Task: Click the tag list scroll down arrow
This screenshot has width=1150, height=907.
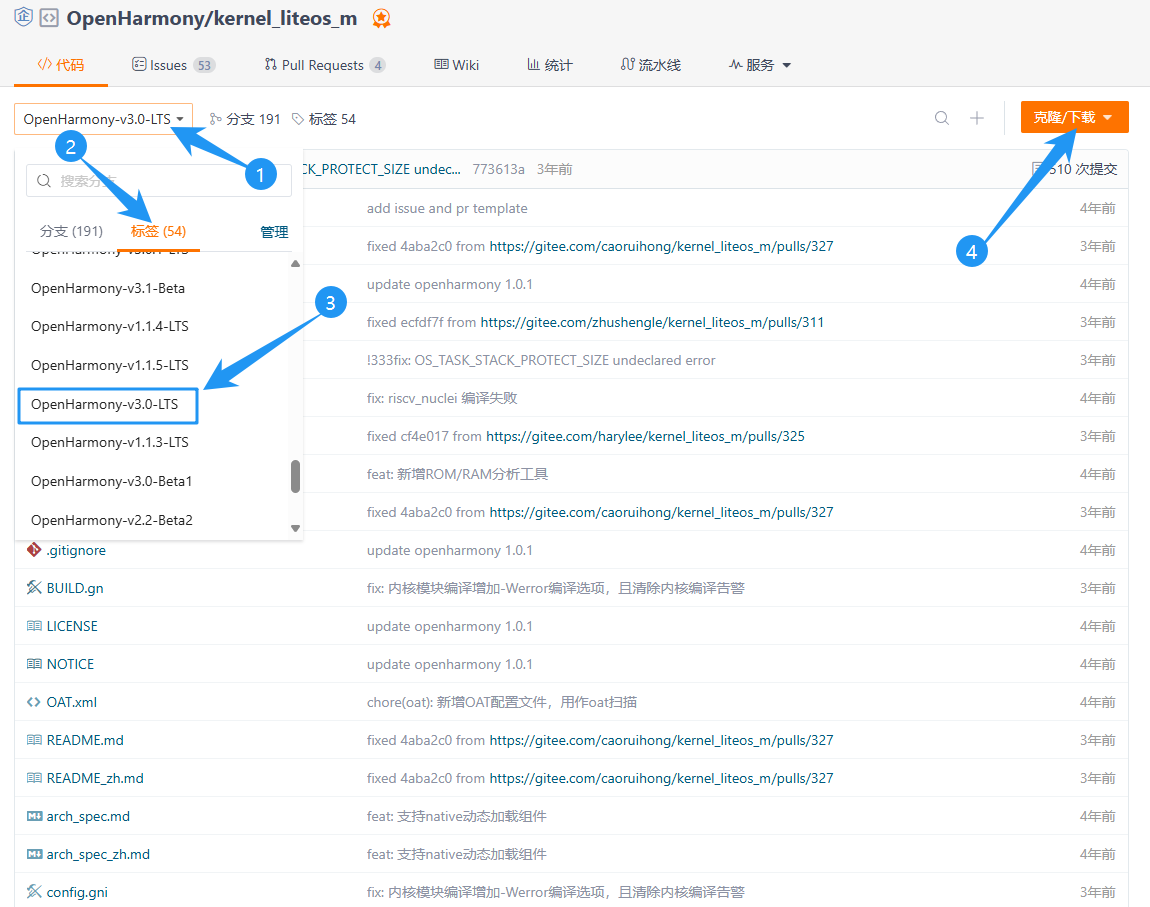Action: (x=296, y=528)
